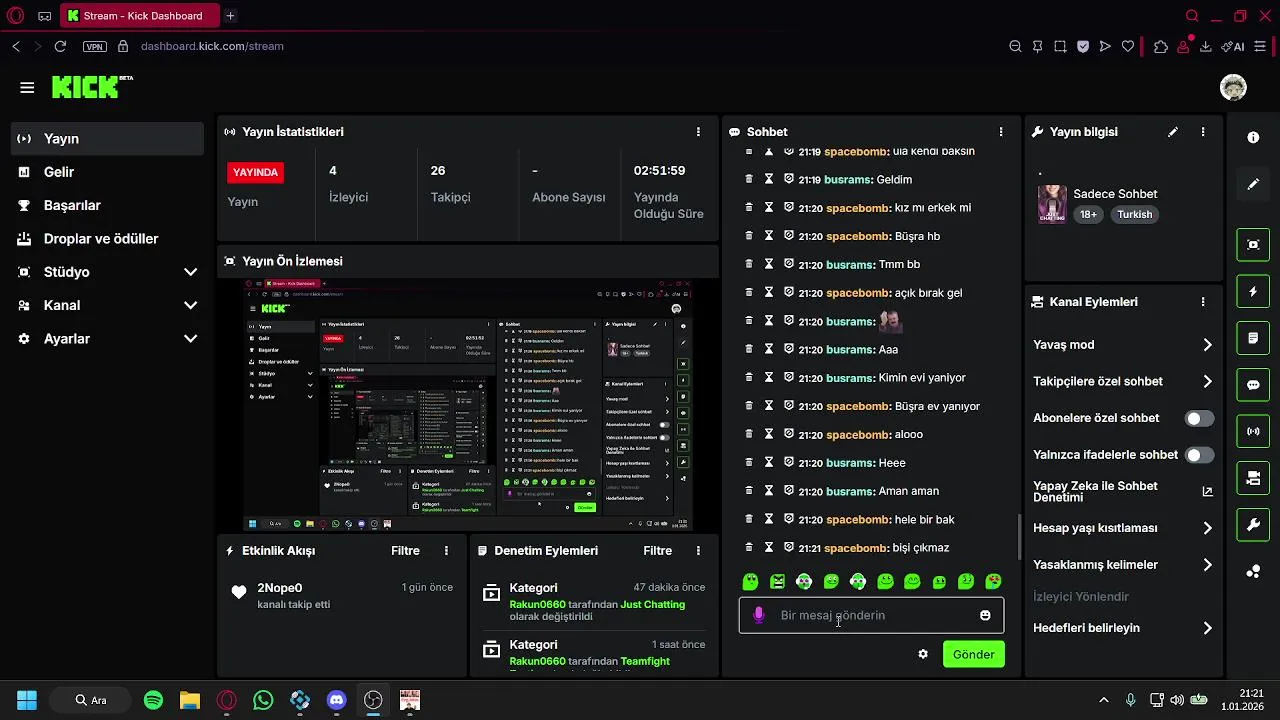Open the emoji picker smiley in message box
Image resolution: width=1280 pixels, height=720 pixels.
pos(985,615)
